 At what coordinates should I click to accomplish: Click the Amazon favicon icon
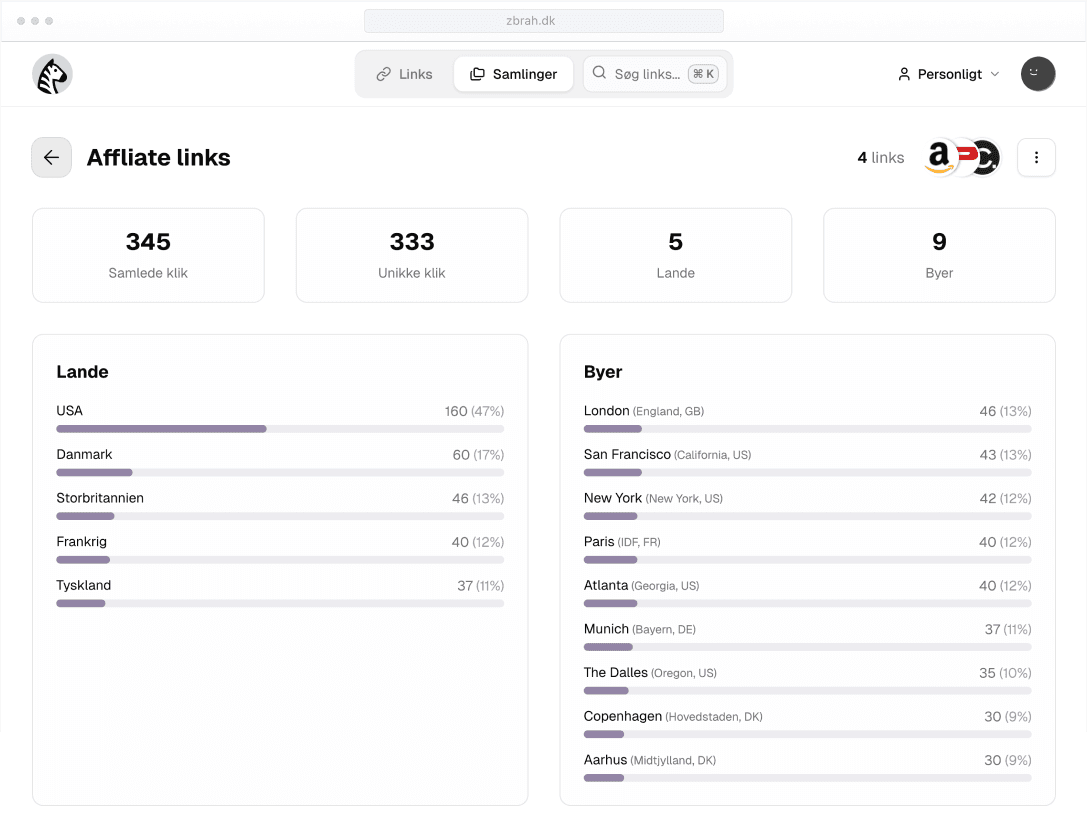pyautogui.click(x=938, y=158)
